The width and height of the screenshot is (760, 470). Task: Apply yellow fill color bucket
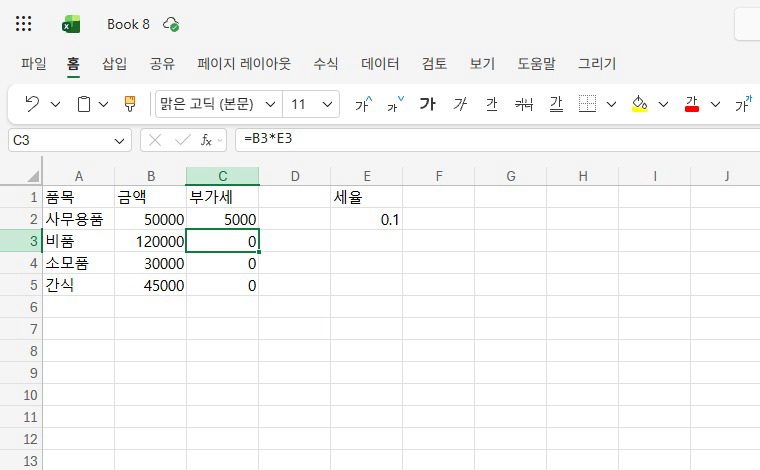click(x=640, y=104)
